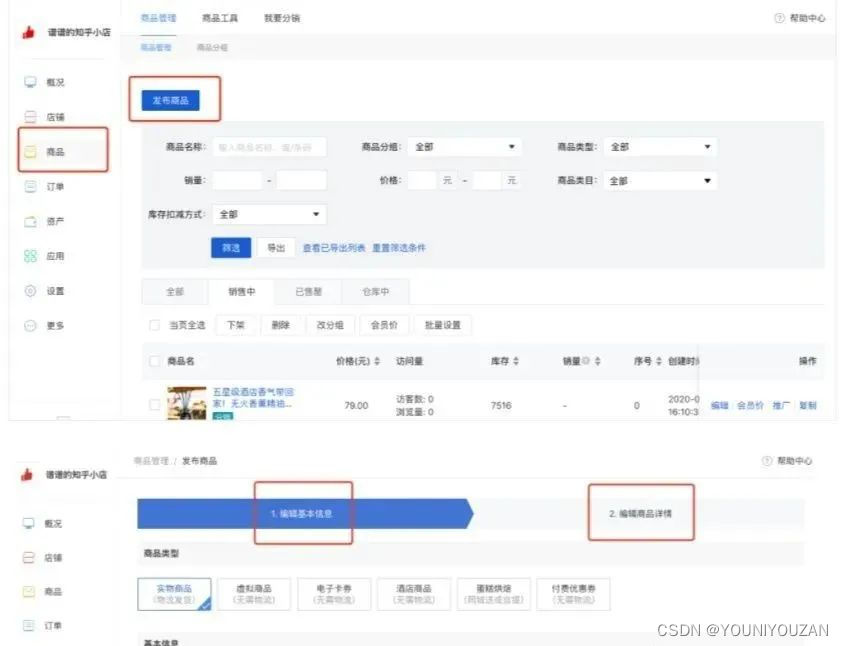Sort by 序号 column arrows
Viewport: 843px width, 646px height.
(659, 361)
